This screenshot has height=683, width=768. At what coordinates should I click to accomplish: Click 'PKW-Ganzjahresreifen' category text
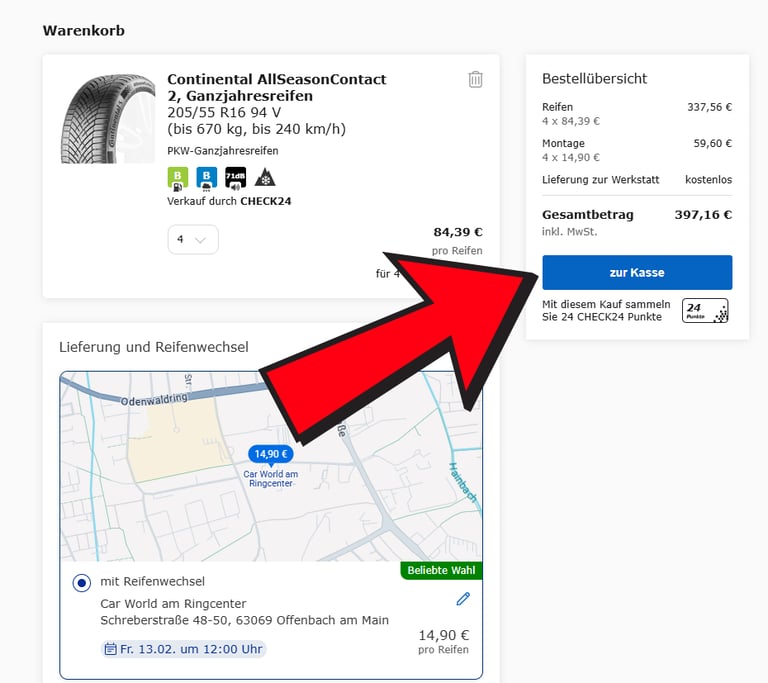tap(223, 151)
